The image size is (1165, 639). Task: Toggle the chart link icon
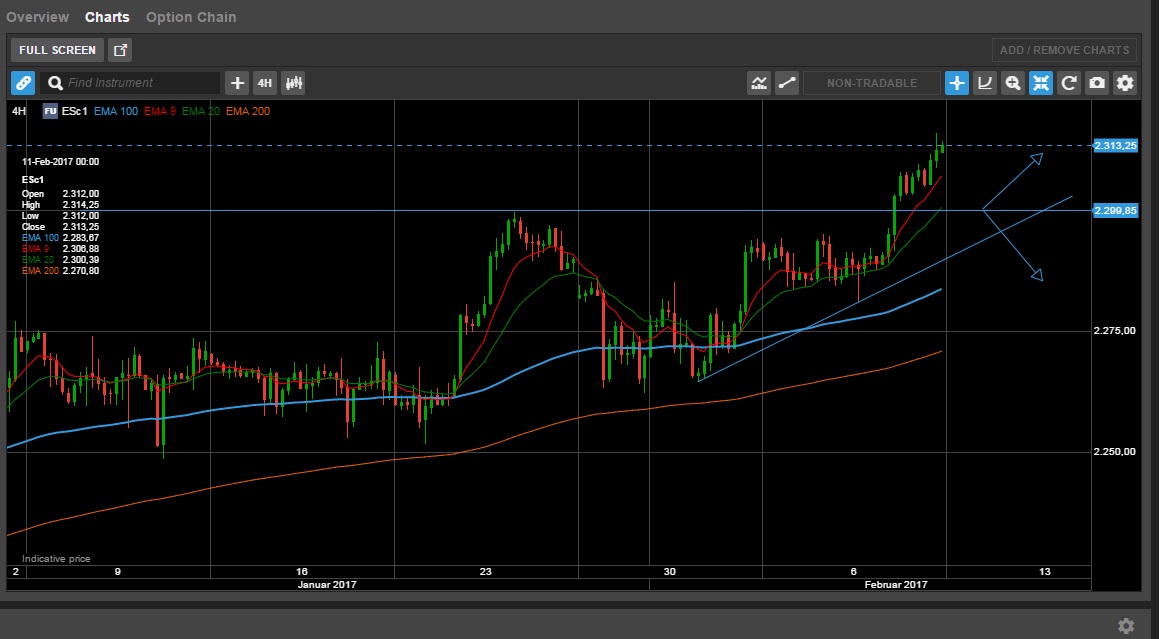click(23, 83)
